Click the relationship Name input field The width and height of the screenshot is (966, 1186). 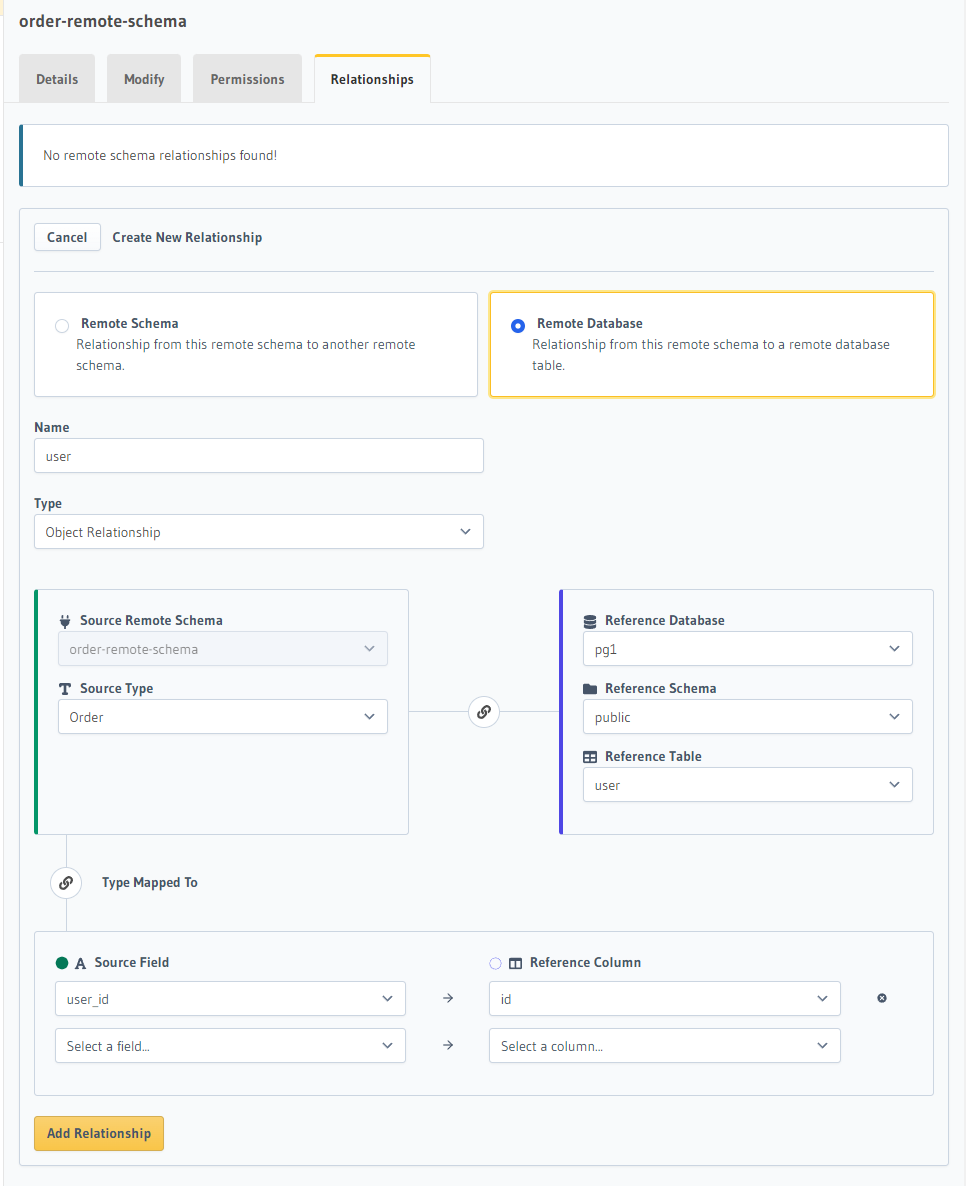pos(258,456)
